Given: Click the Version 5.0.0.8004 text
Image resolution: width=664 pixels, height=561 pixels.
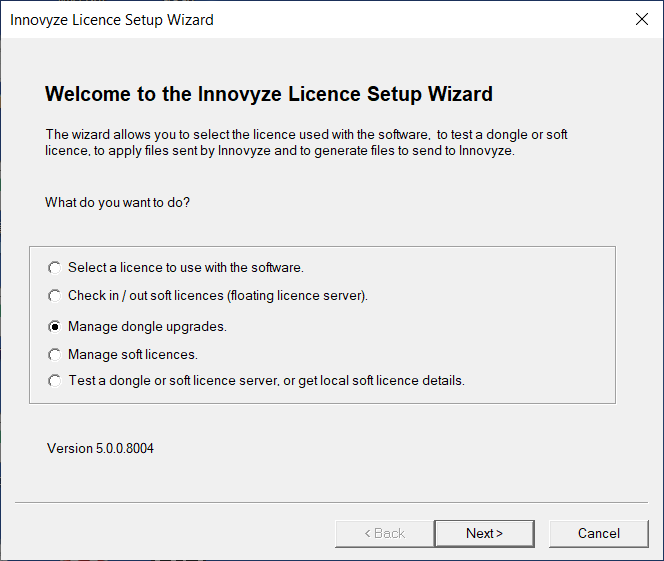Looking at the screenshot, I should [100, 448].
